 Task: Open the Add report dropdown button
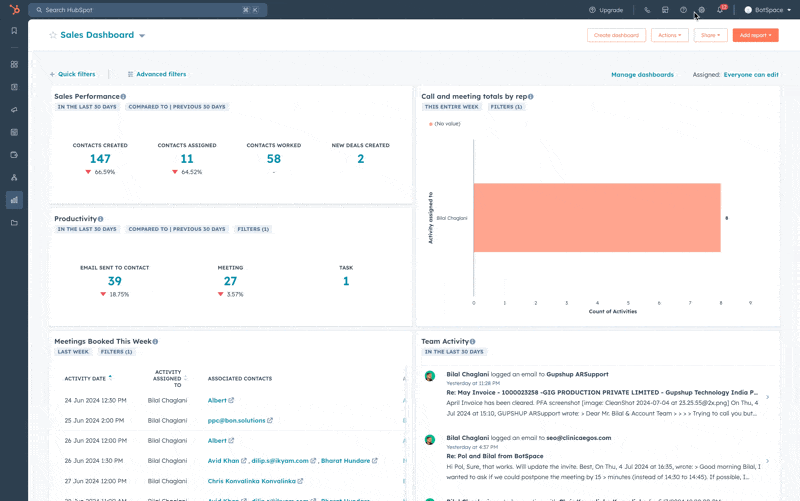tap(756, 35)
